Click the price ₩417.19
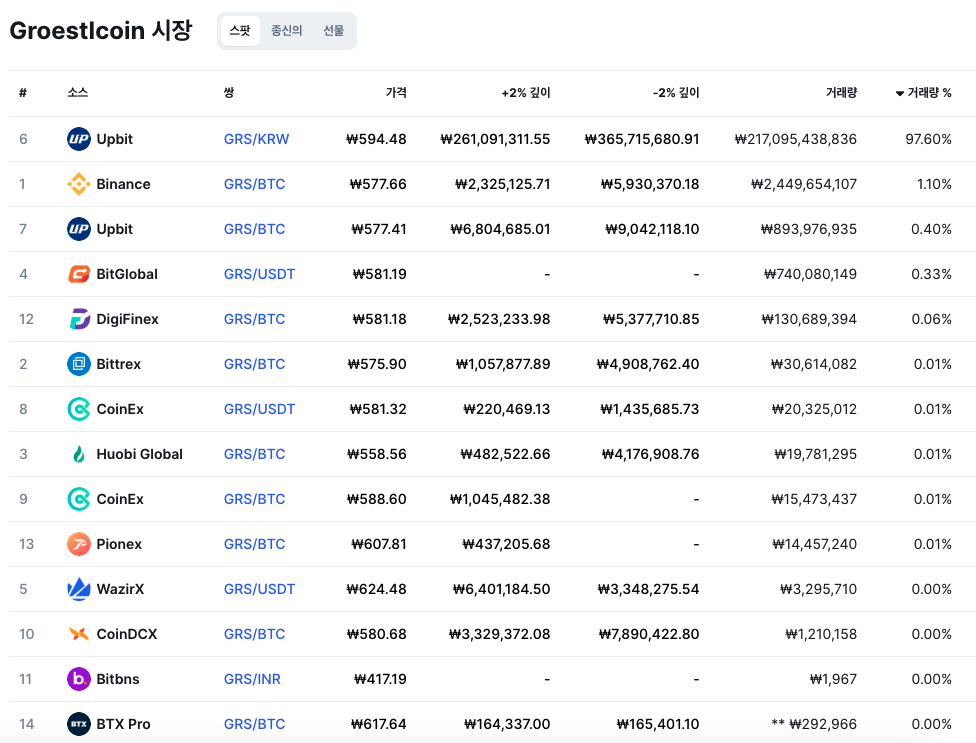Viewport: 976px width, 743px height. pos(380,679)
